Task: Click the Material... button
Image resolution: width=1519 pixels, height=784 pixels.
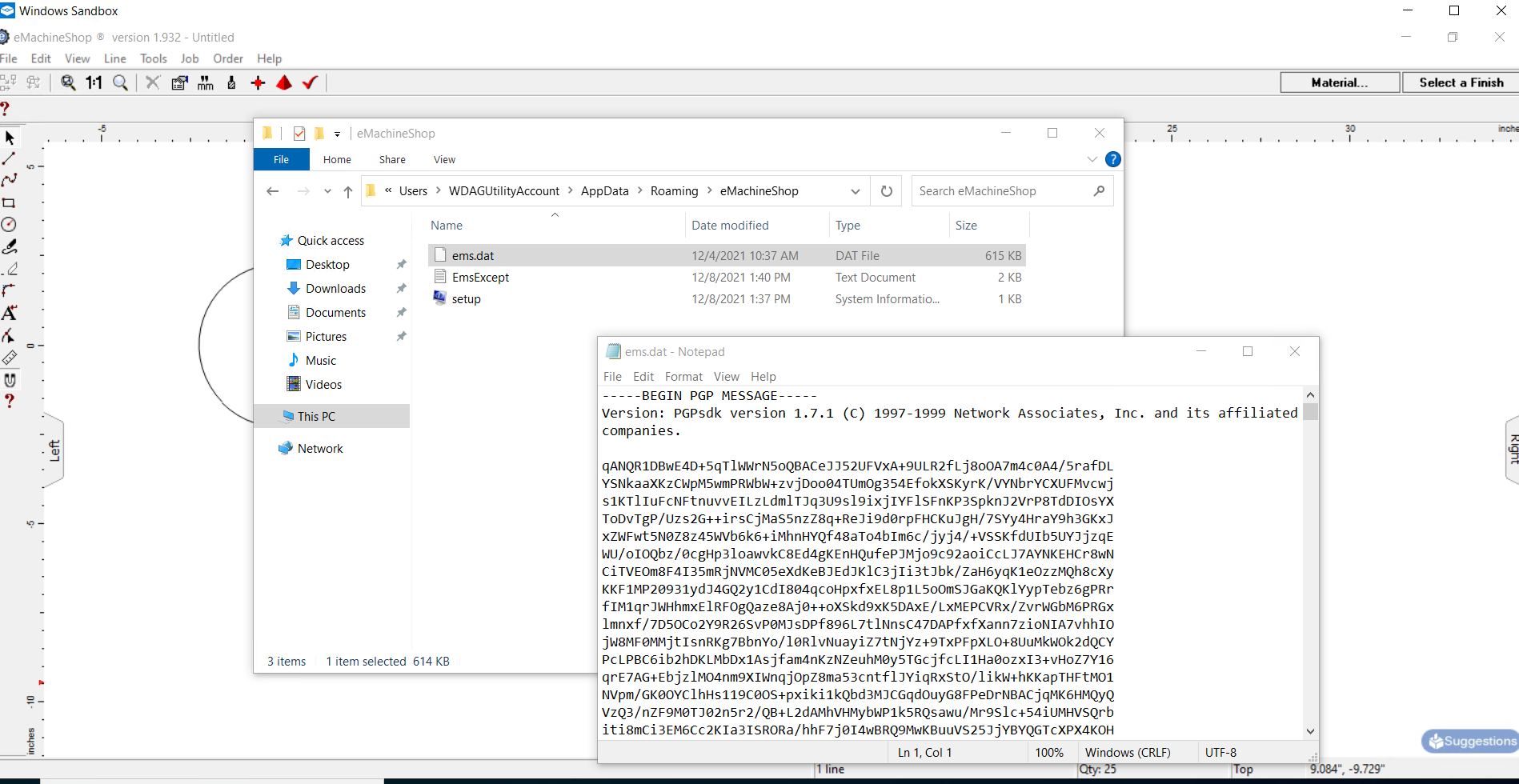Action: tap(1340, 82)
